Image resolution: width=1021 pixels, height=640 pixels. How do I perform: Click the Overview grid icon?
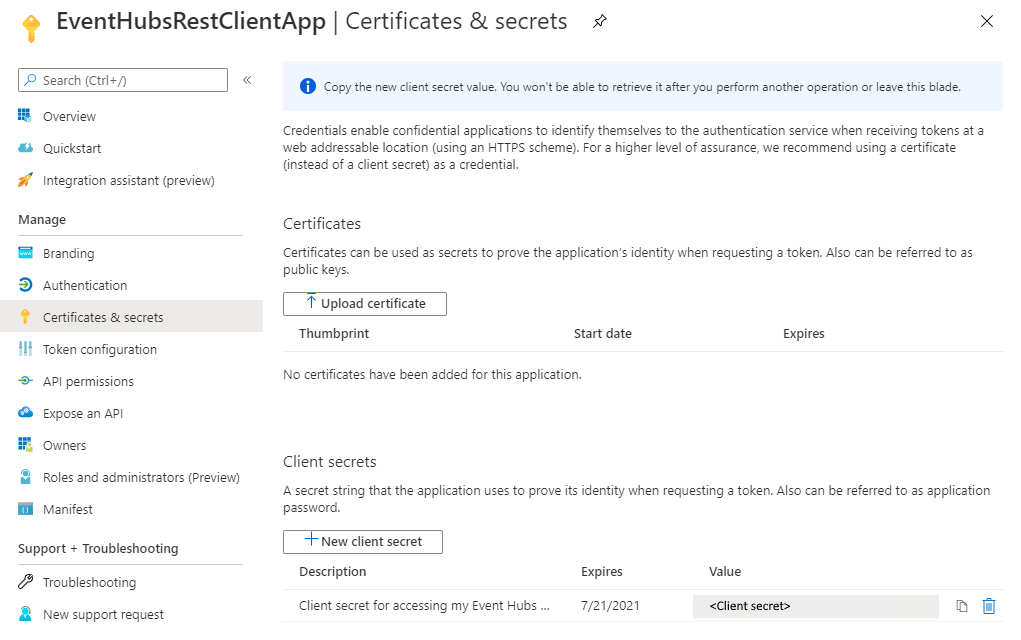(25, 117)
